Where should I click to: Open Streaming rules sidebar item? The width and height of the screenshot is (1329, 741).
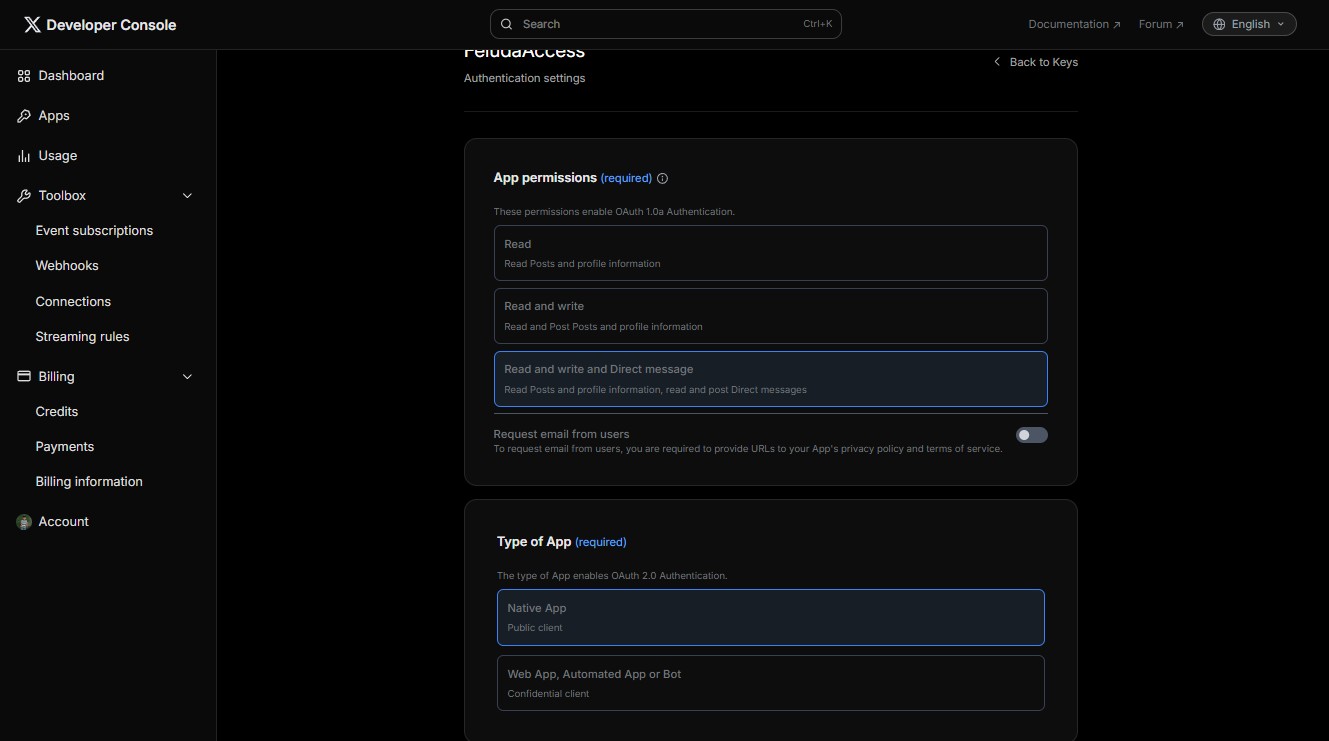point(82,337)
